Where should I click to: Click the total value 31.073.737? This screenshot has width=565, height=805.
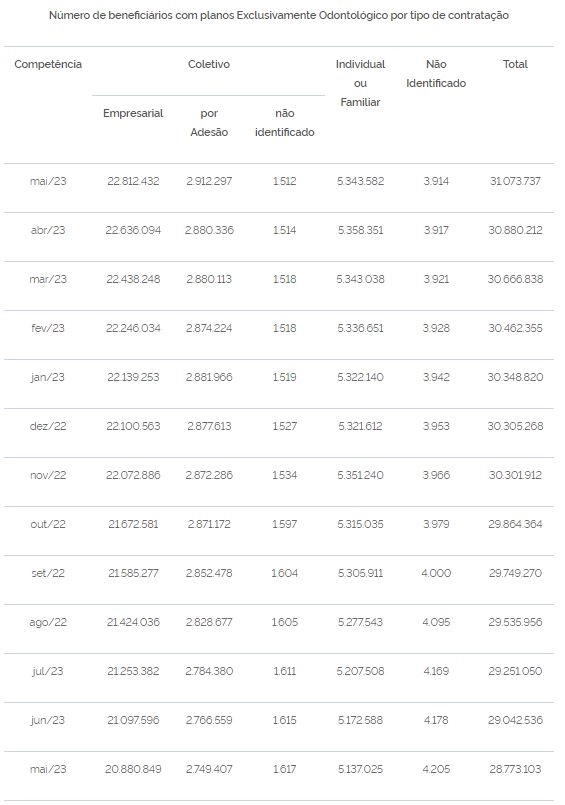click(515, 181)
